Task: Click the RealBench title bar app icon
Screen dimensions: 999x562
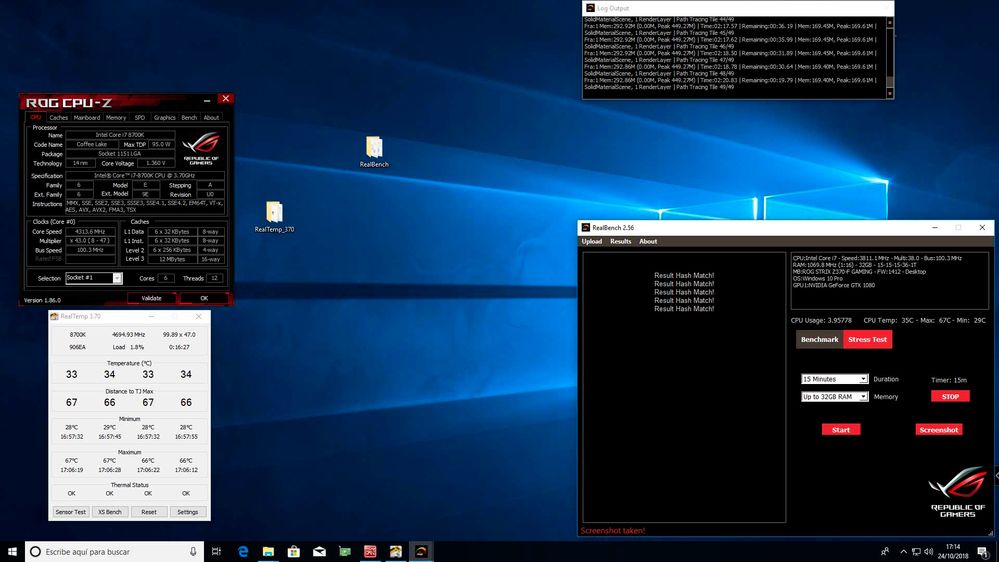Action: pyautogui.click(x=586, y=227)
